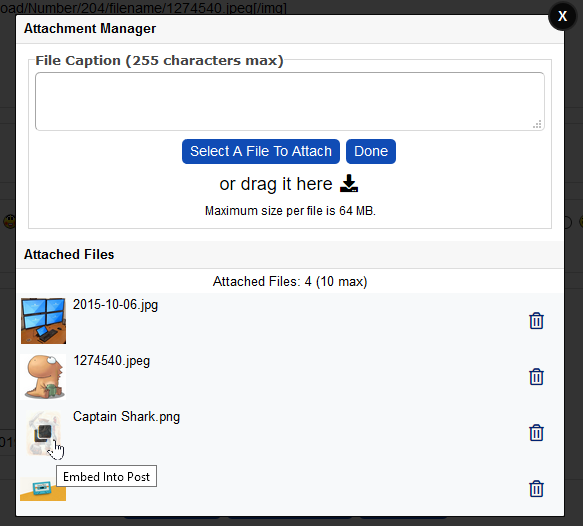Embed Captain Shark.png into post via overlay icon

point(44,433)
